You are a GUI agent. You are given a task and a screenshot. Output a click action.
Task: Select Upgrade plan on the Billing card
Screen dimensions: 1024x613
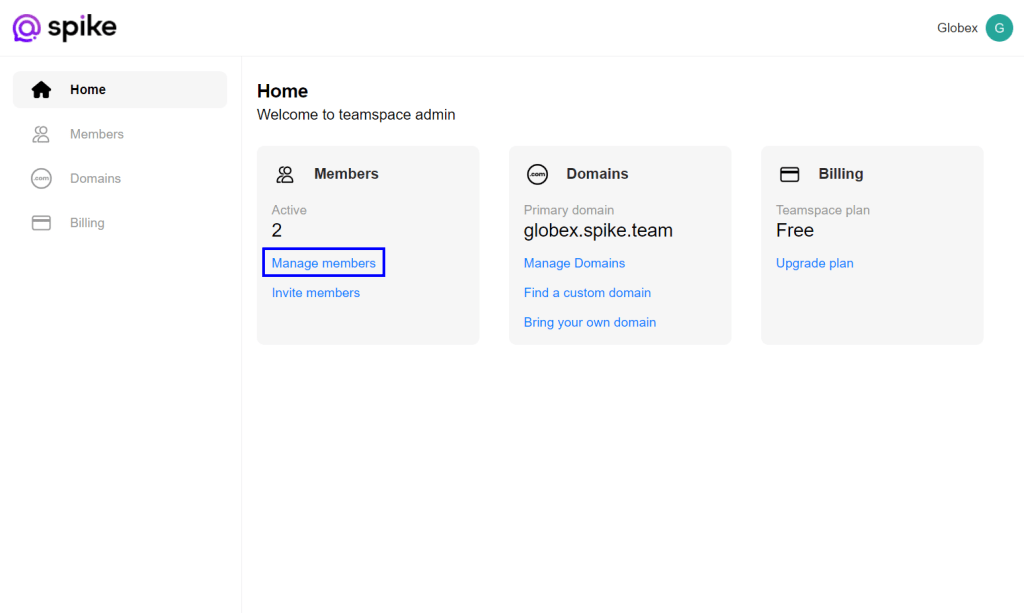(x=814, y=262)
